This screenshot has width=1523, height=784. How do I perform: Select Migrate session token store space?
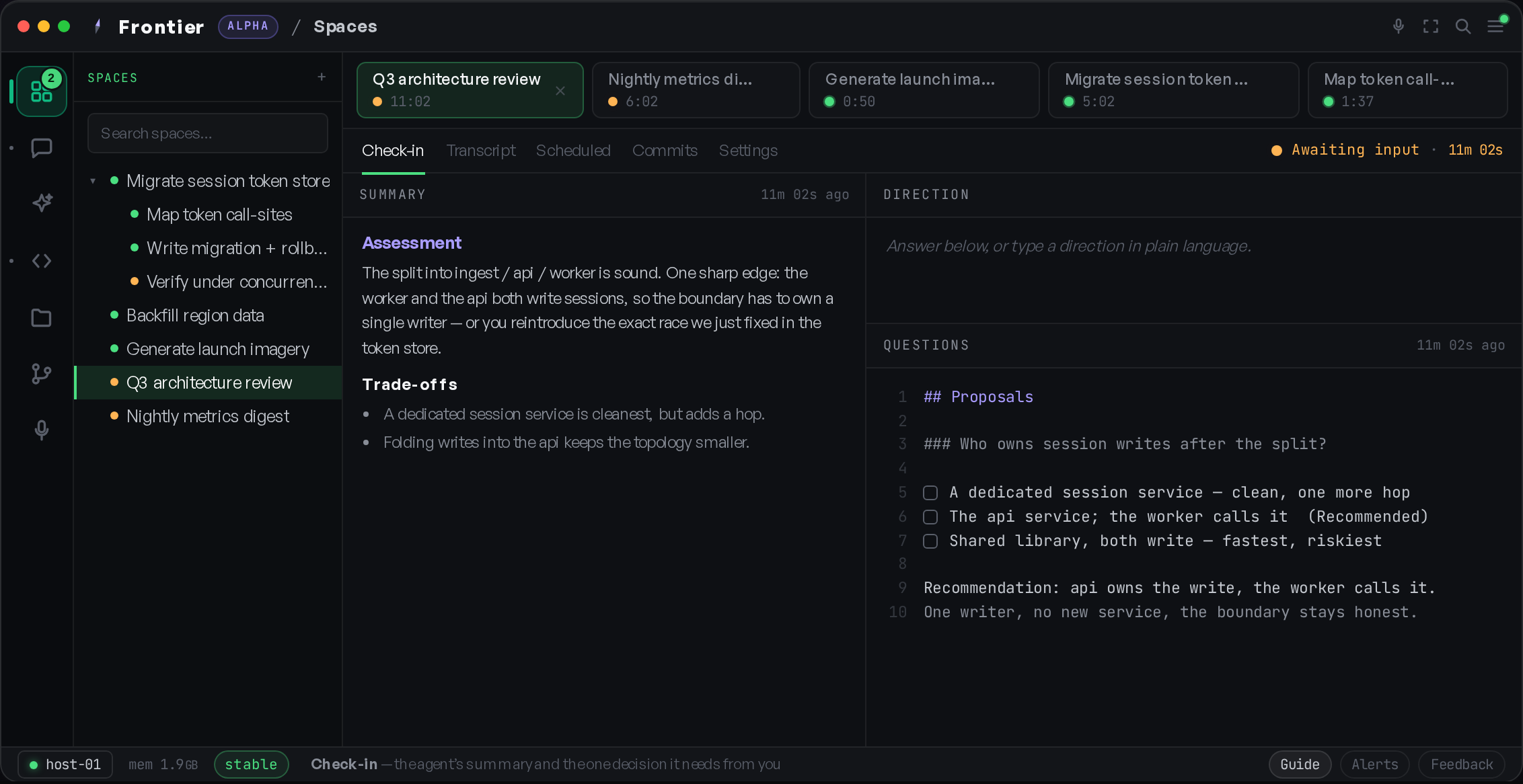pyautogui.click(x=209, y=181)
